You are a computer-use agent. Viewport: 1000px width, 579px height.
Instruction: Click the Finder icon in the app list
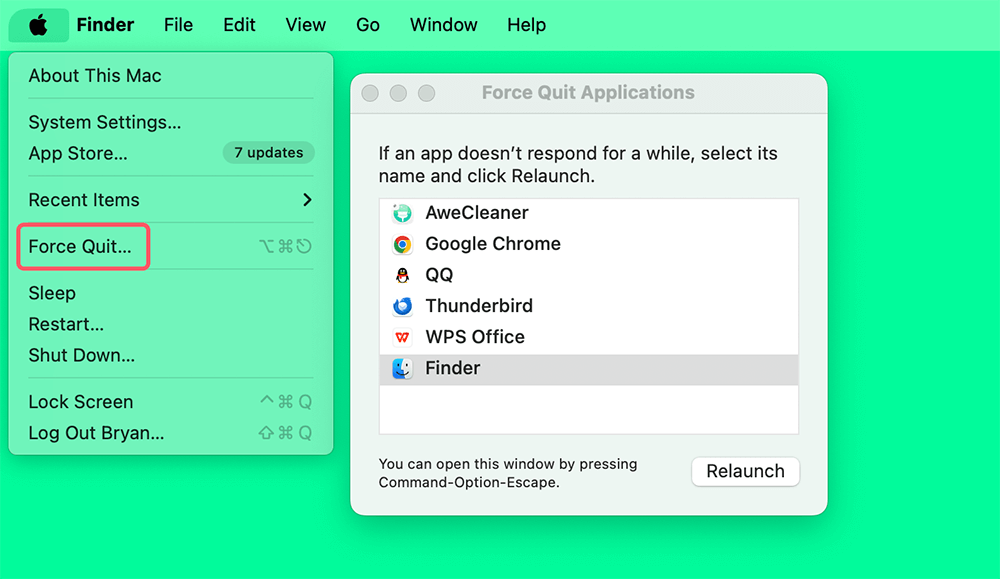click(x=403, y=368)
